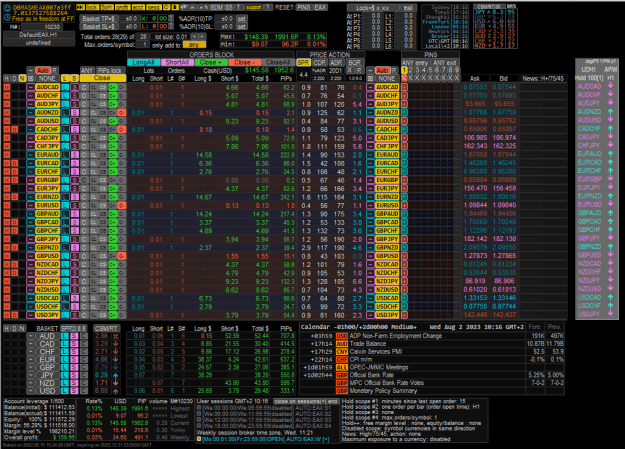Click the cyan LongAll button
Viewport: 625px width, 449px height.
tap(143, 63)
